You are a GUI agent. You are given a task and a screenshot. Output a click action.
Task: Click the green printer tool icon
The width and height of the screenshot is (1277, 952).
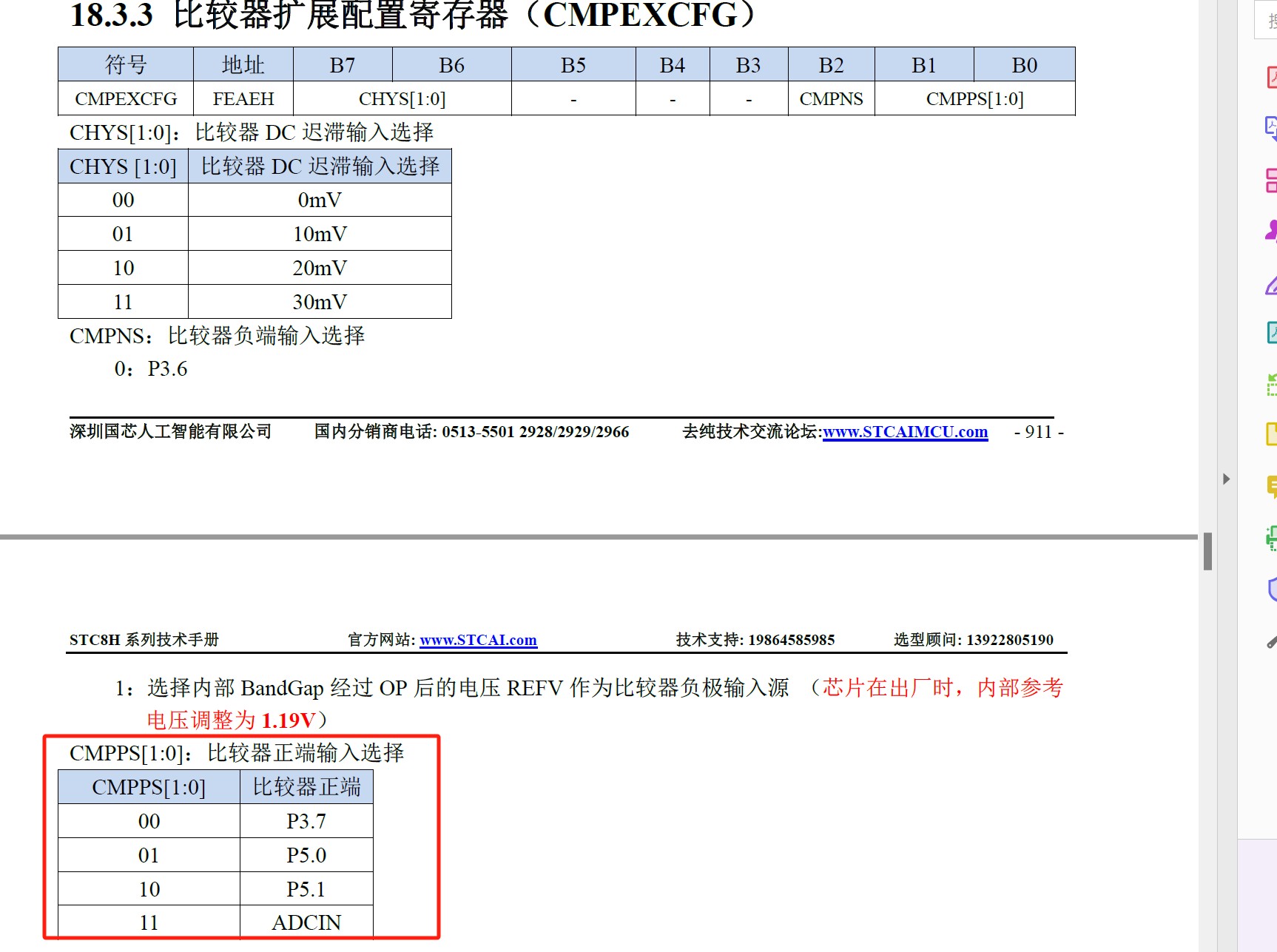point(1272,538)
